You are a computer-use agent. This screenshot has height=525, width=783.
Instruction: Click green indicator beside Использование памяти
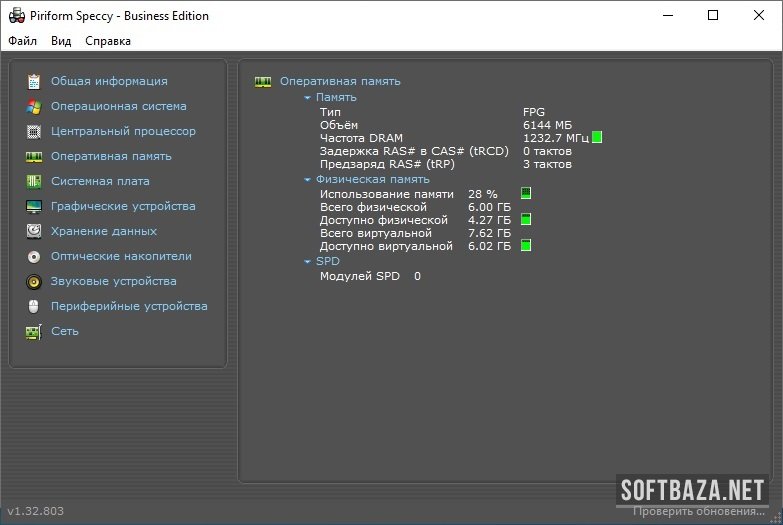526,193
